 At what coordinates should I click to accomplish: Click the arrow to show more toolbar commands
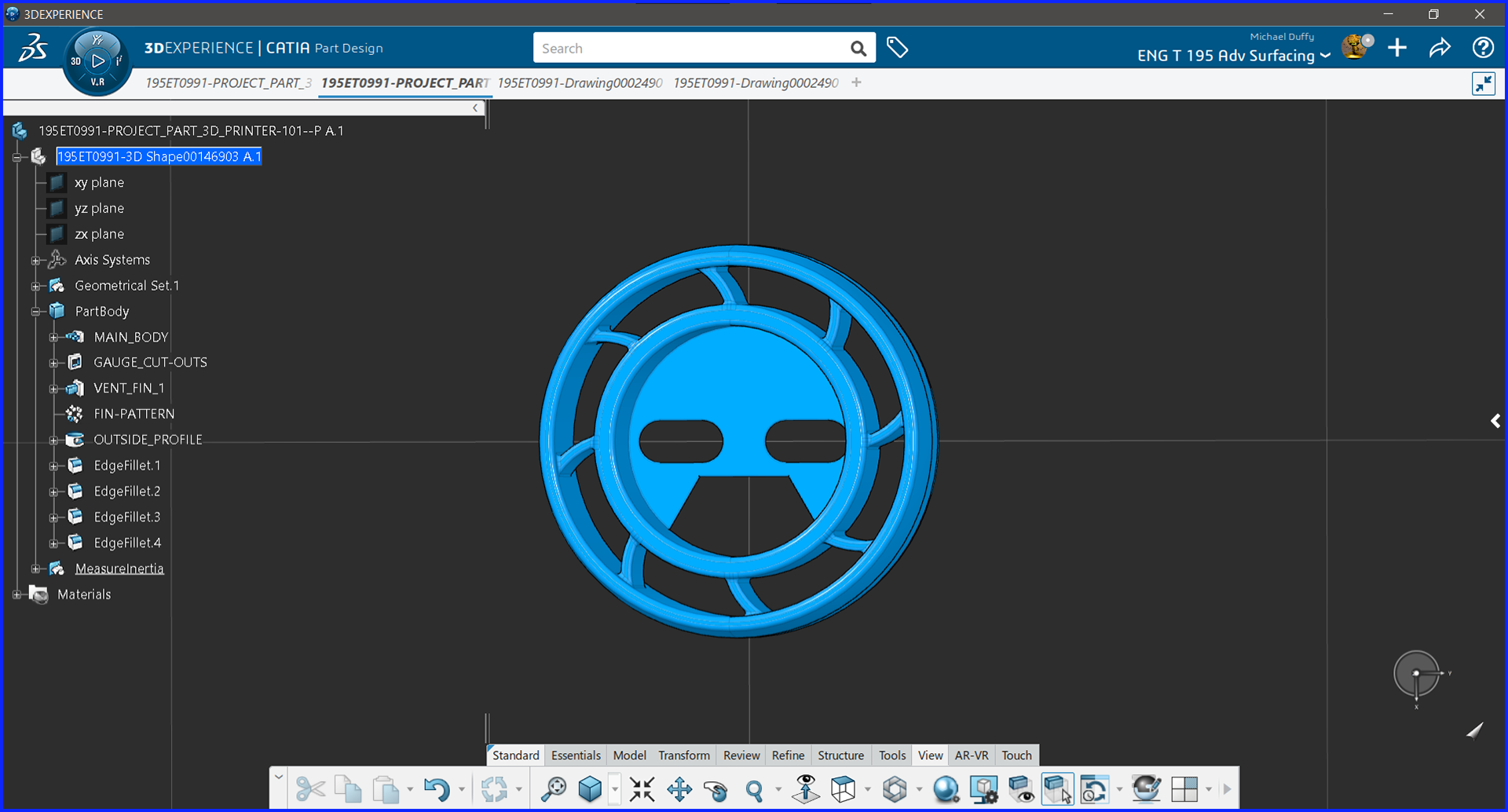(x=1227, y=788)
